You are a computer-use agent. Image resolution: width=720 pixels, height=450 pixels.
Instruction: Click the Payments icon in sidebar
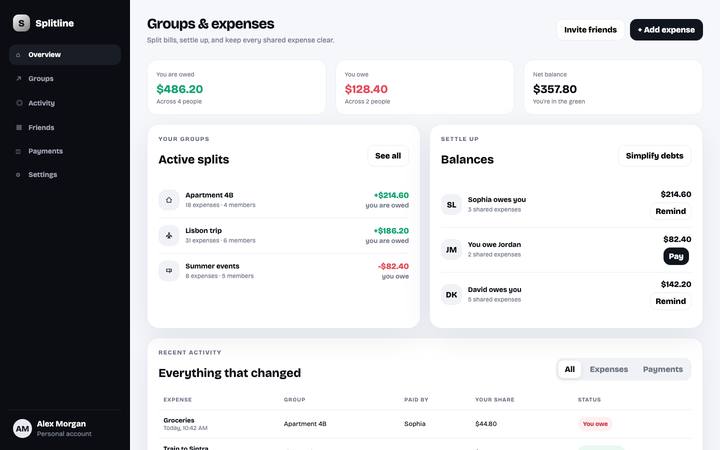click(x=18, y=151)
